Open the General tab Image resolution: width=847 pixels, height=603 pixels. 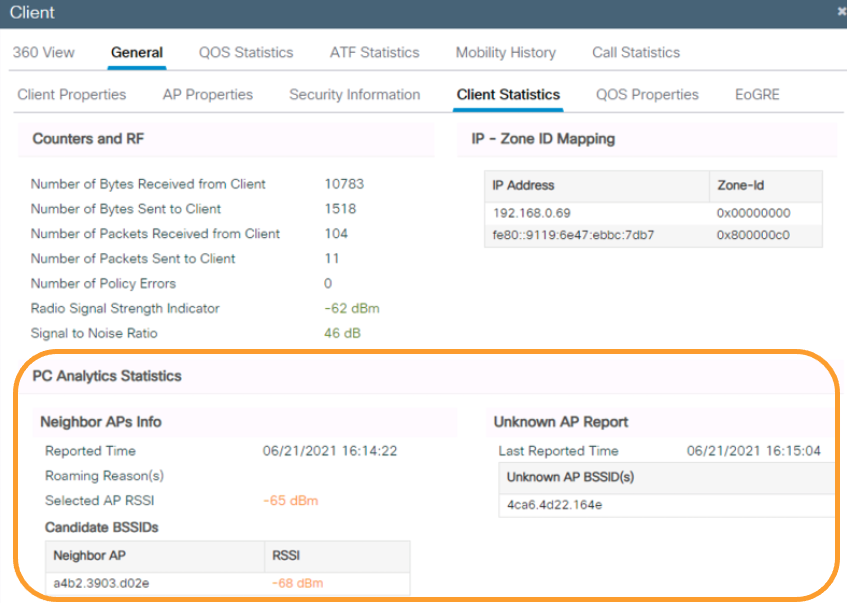click(x=137, y=52)
